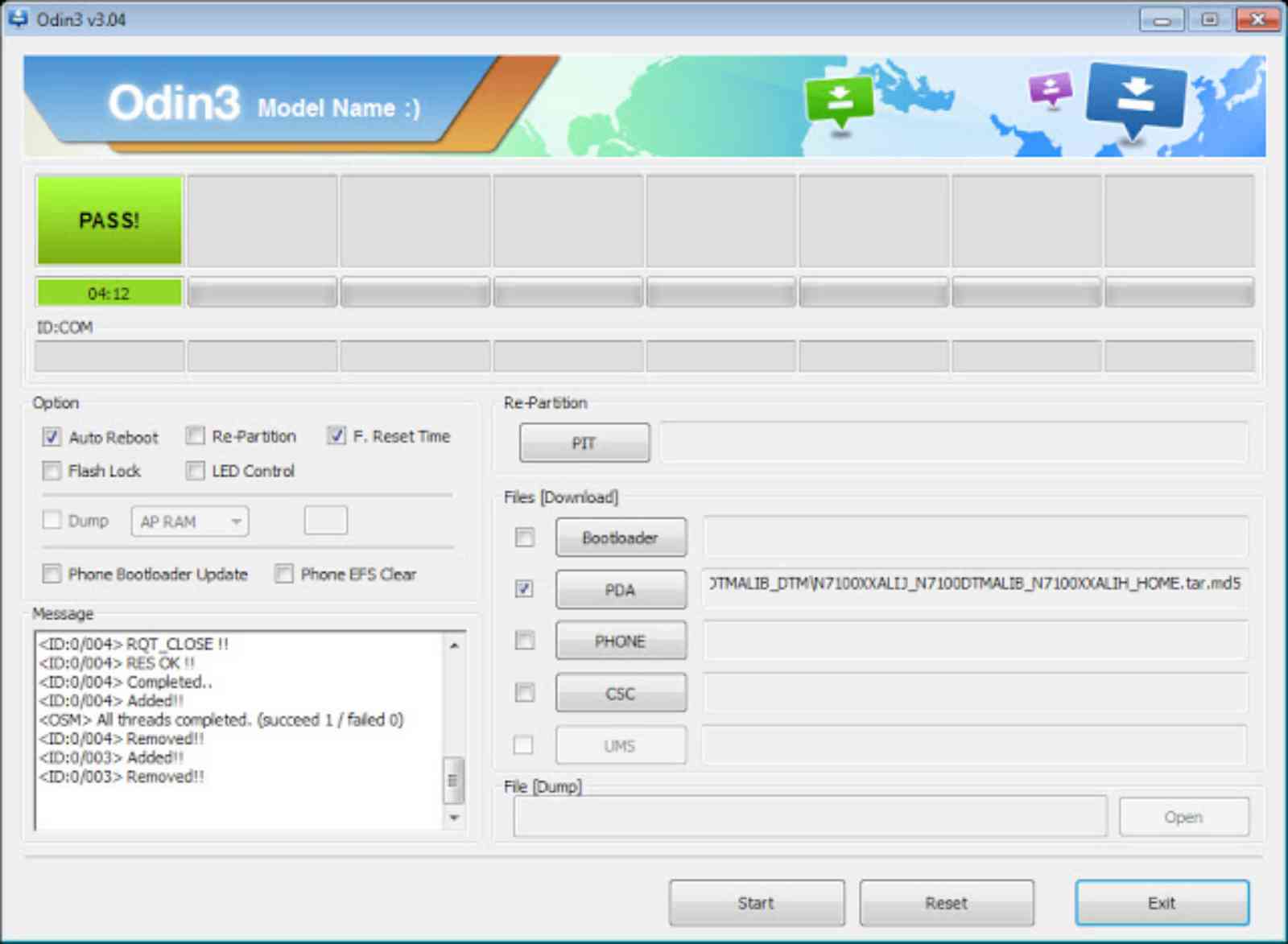Image resolution: width=1288 pixels, height=944 pixels.
Task: Click the Bootloader file path field
Action: (975, 537)
